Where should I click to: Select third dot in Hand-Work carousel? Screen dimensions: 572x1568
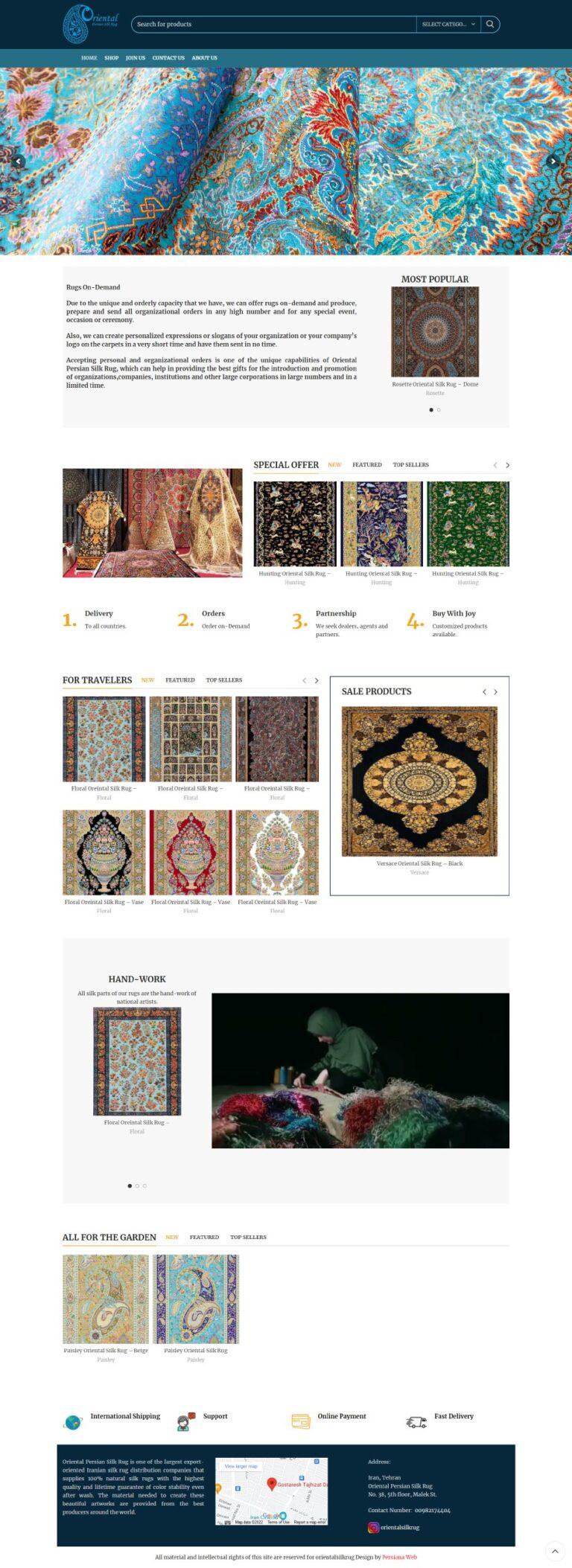(x=144, y=1185)
